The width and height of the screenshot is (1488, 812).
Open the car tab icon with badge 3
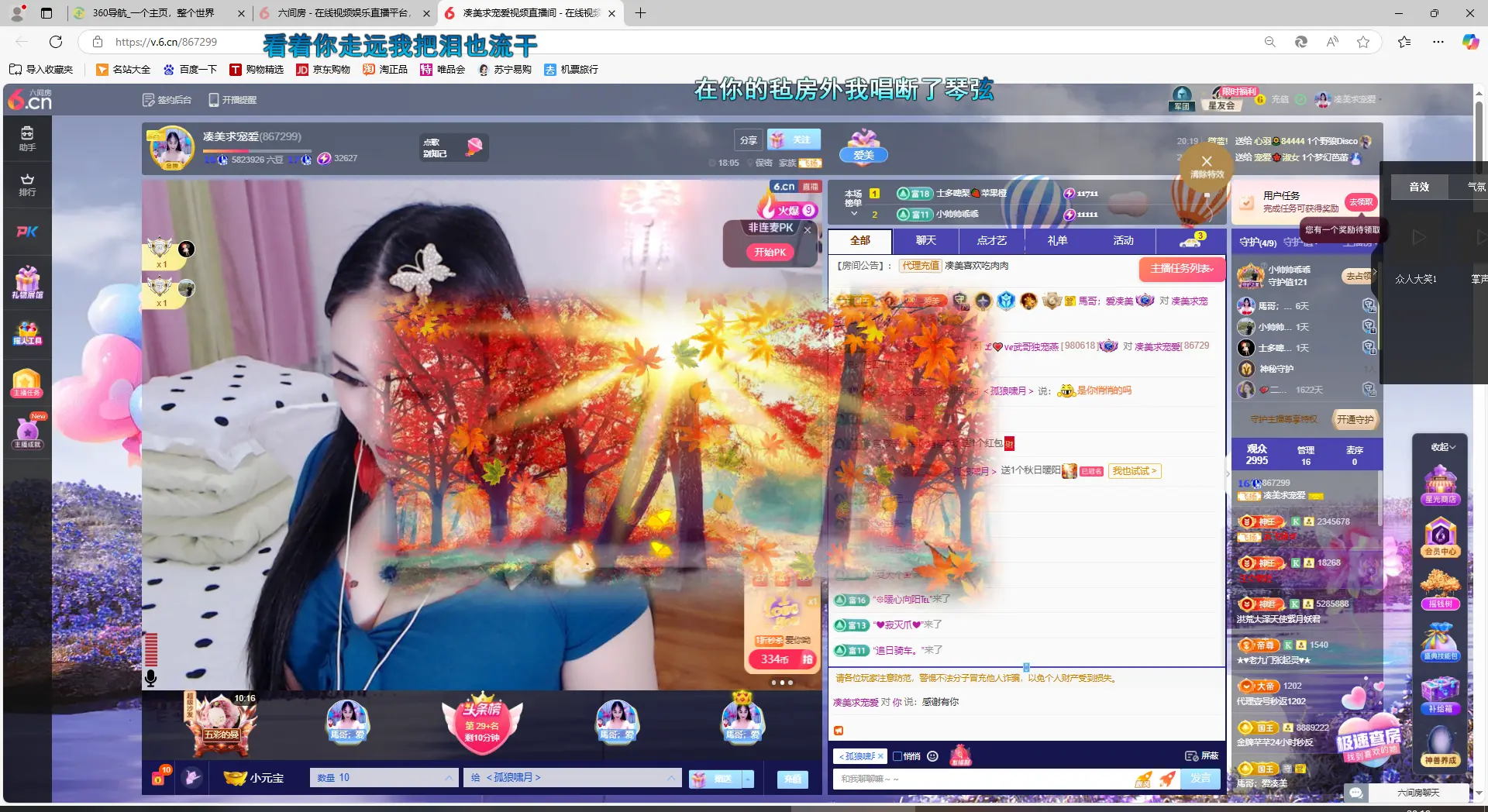click(1191, 241)
